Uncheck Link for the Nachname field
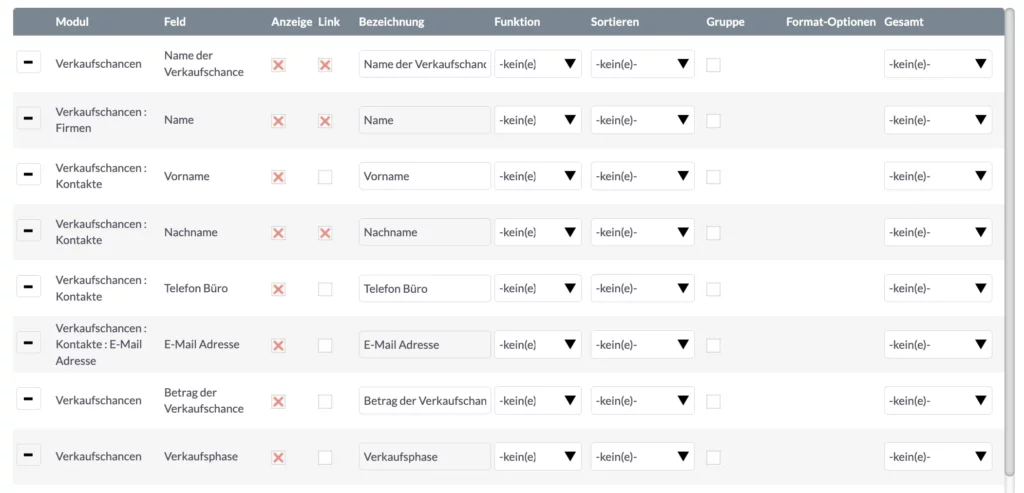Screen dimensions: 1024x493 [x=325, y=233]
